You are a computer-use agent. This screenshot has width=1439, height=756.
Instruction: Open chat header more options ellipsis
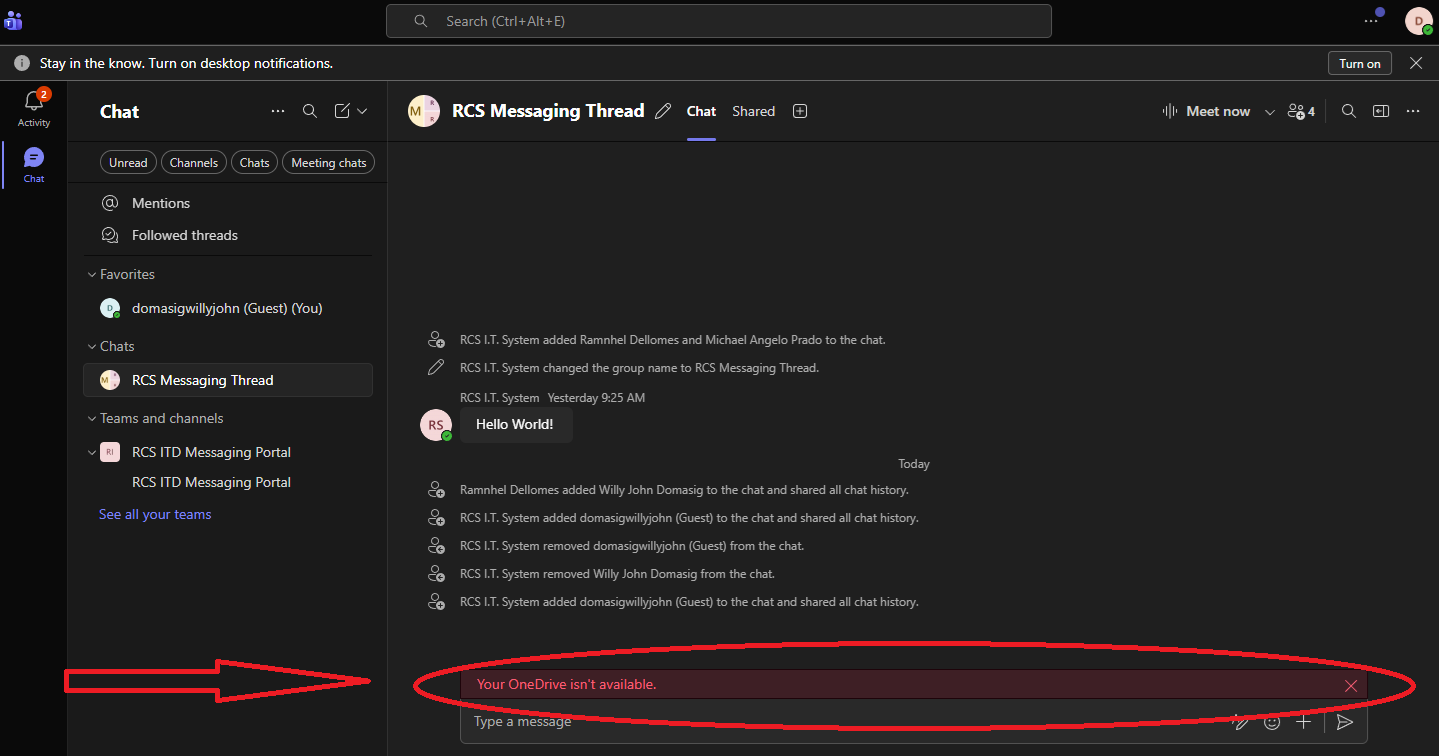point(1412,111)
